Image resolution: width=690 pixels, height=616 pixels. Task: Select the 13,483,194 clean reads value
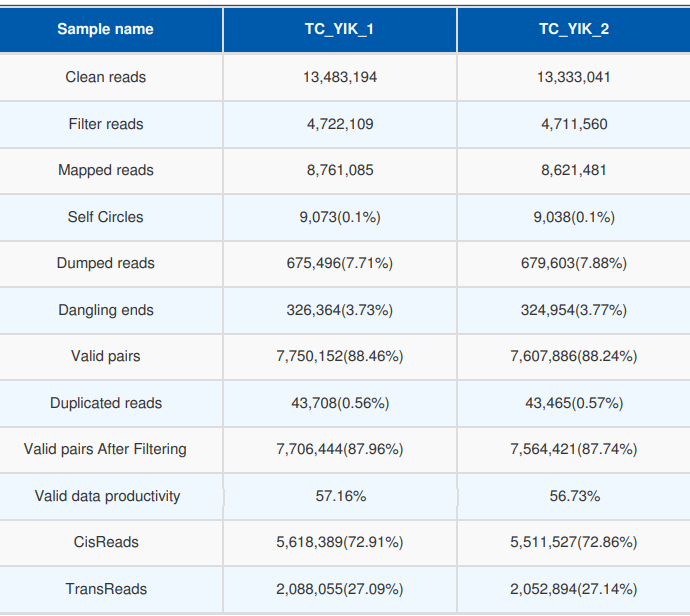pyautogui.click(x=339, y=77)
